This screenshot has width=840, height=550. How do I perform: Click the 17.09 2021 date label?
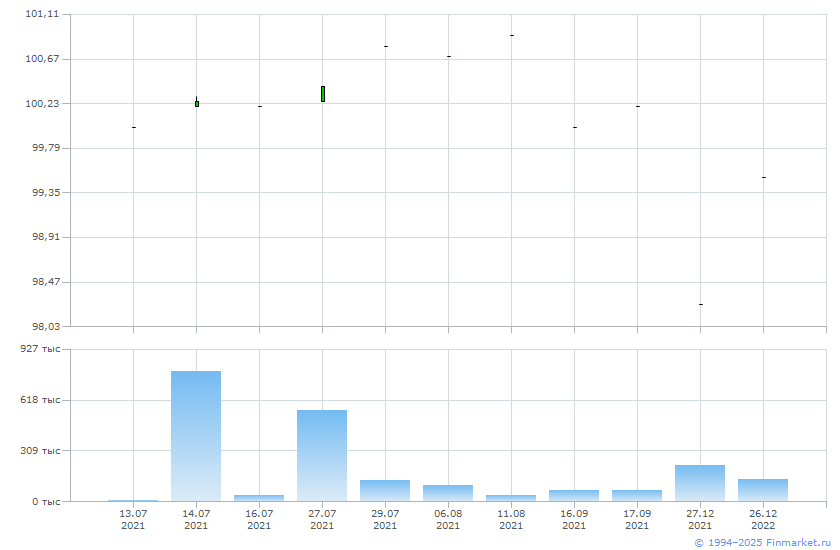637,519
